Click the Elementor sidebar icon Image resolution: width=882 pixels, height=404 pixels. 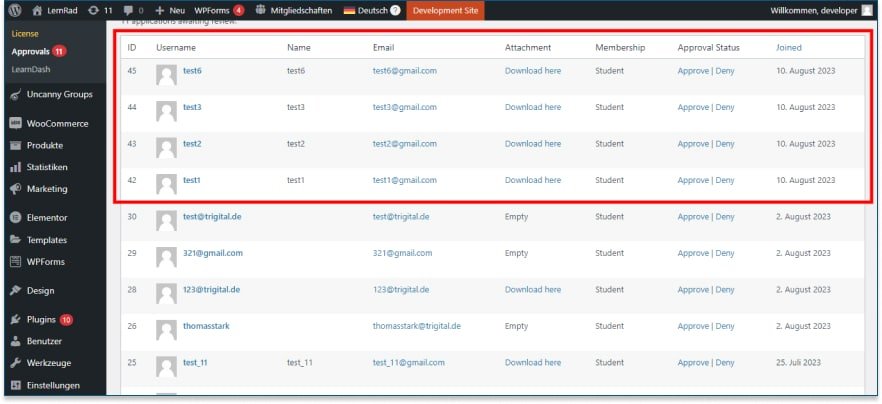point(16,218)
